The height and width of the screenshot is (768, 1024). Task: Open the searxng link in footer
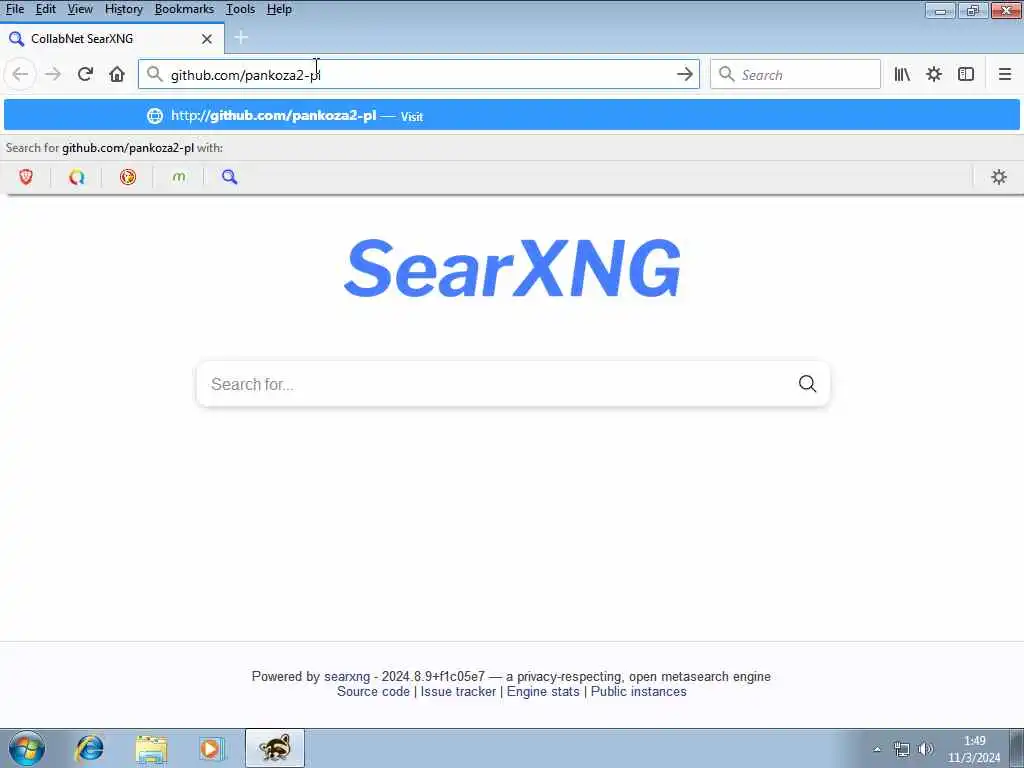(347, 677)
